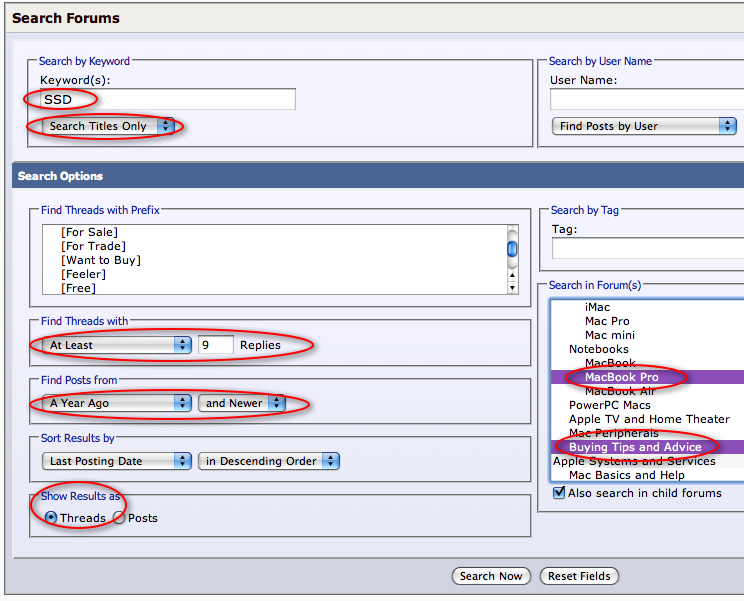Select Apple TV and Home Theater forum
744x601 pixels.
coord(649,419)
